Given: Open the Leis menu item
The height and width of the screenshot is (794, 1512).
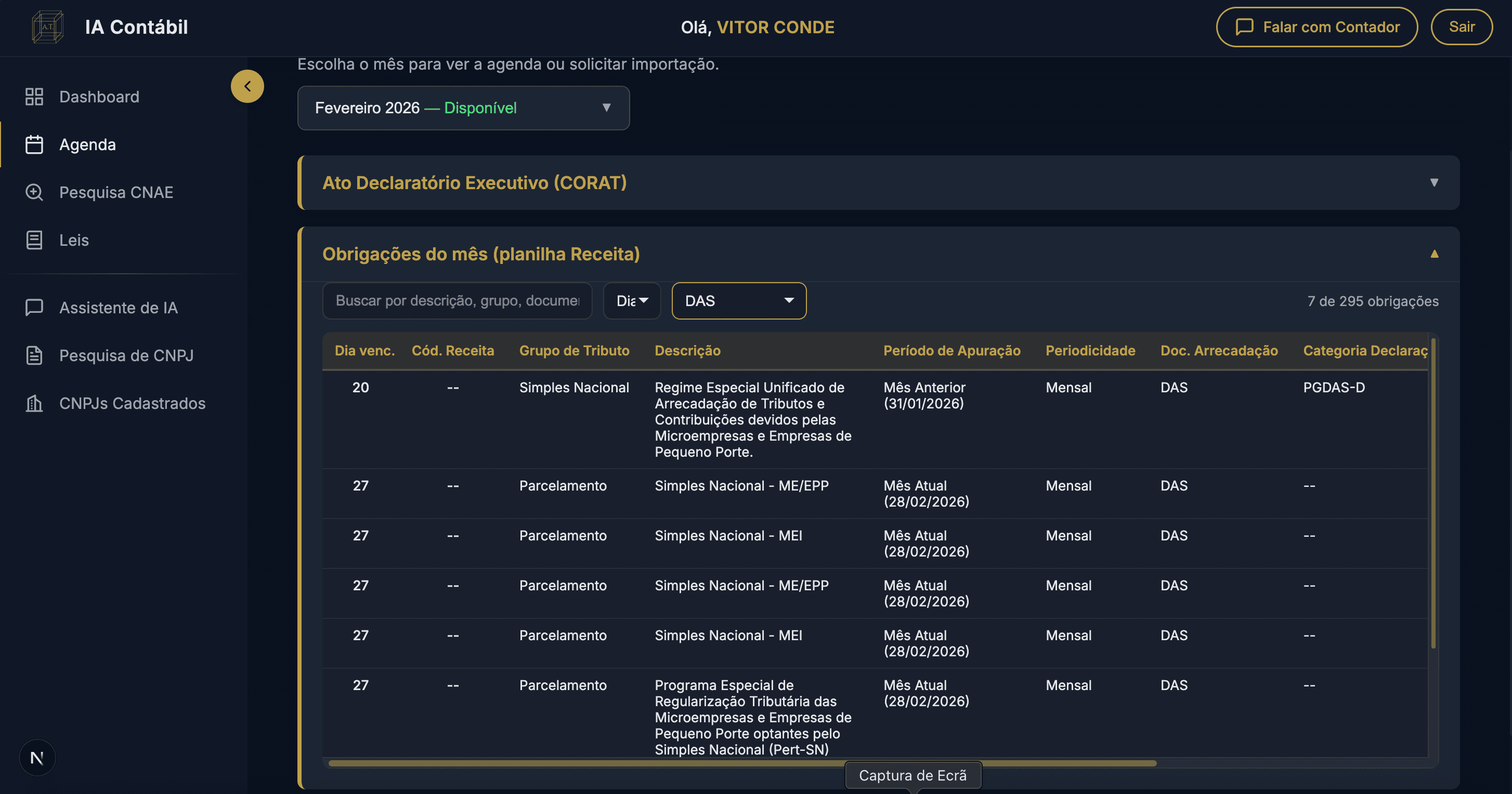Looking at the screenshot, I should point(74,241).
